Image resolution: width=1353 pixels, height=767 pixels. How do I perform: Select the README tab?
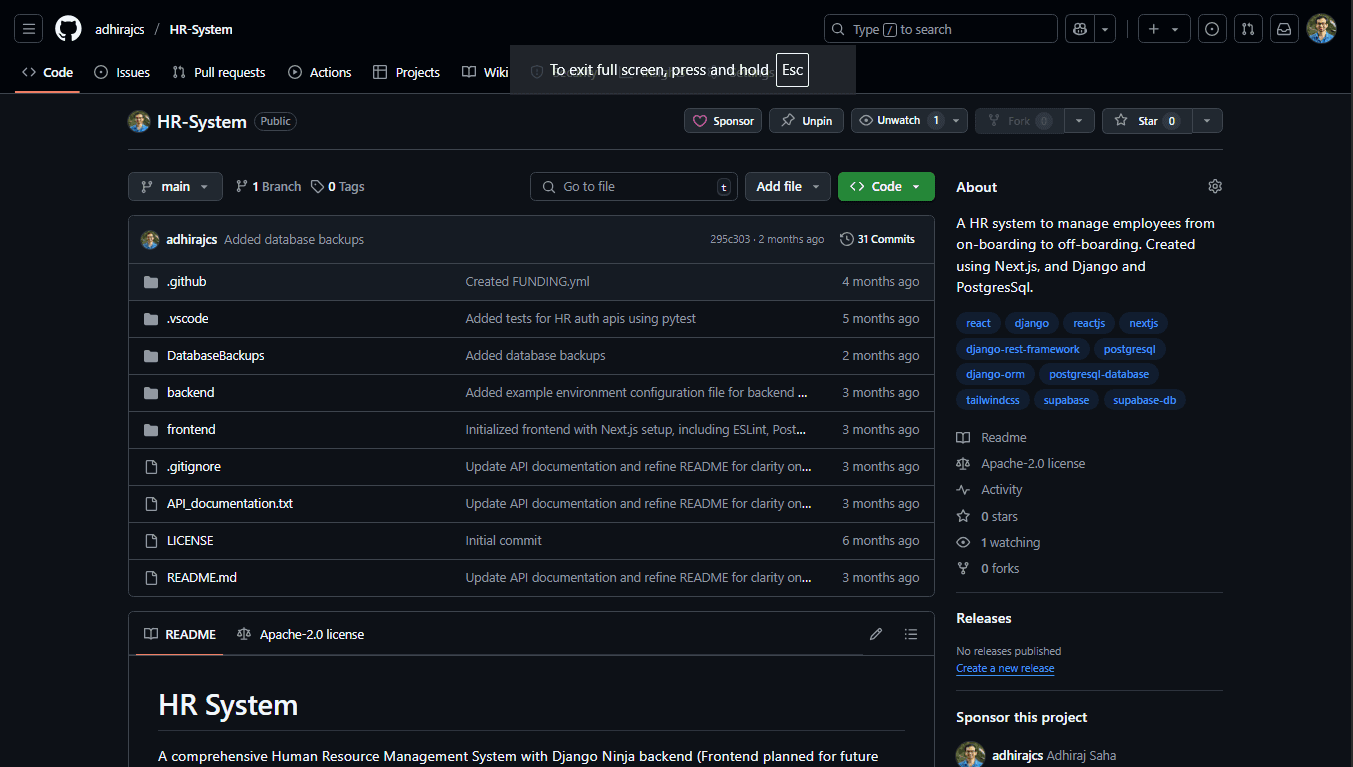[x=180, y=634]
